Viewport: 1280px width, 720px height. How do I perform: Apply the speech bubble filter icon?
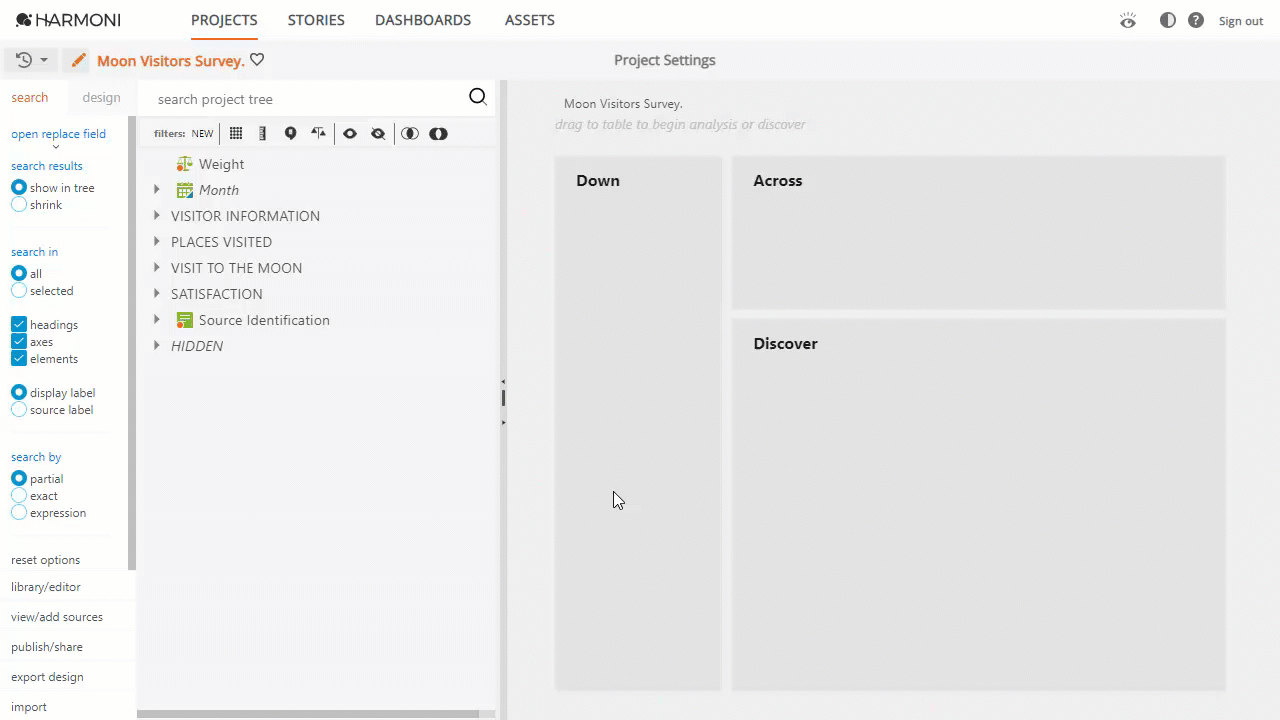[290, 133]
